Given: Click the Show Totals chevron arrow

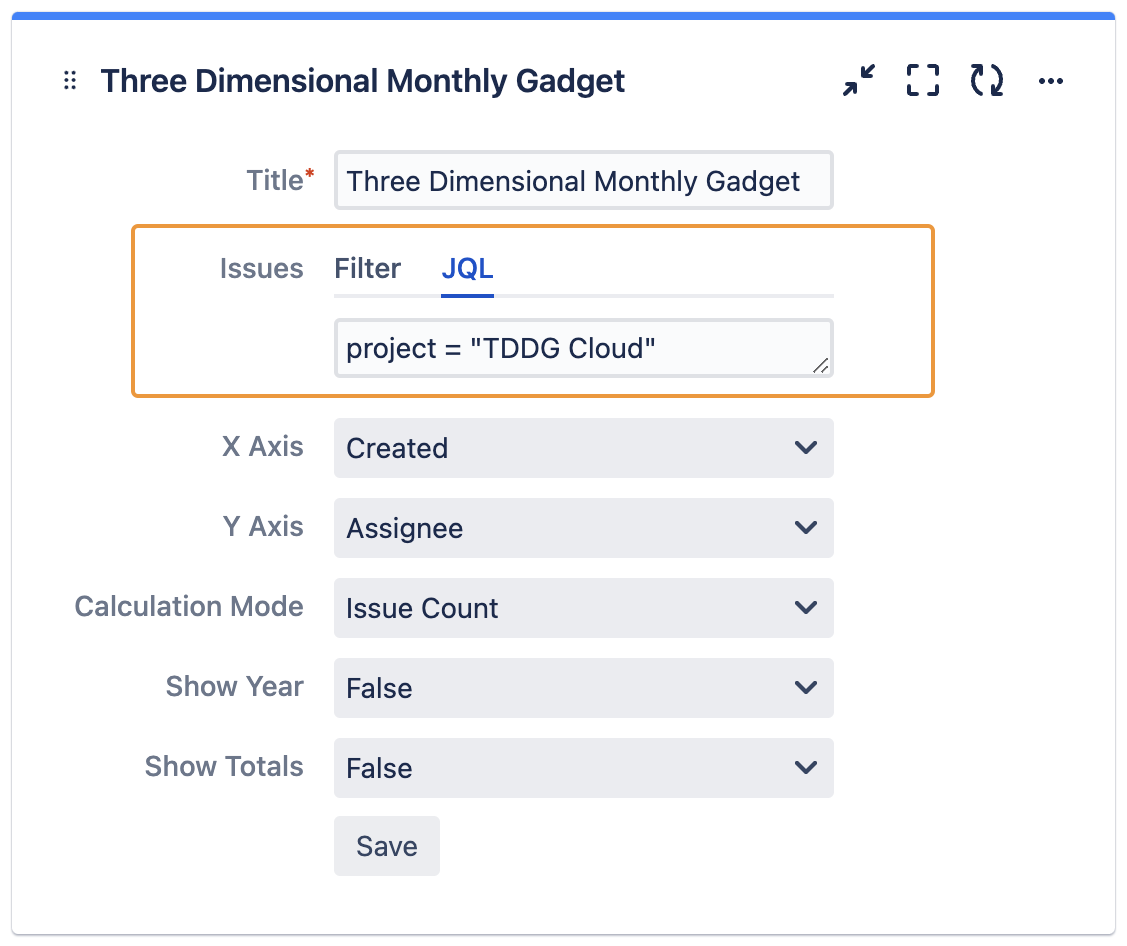Looking at the screenshot, I should (806, 768).
